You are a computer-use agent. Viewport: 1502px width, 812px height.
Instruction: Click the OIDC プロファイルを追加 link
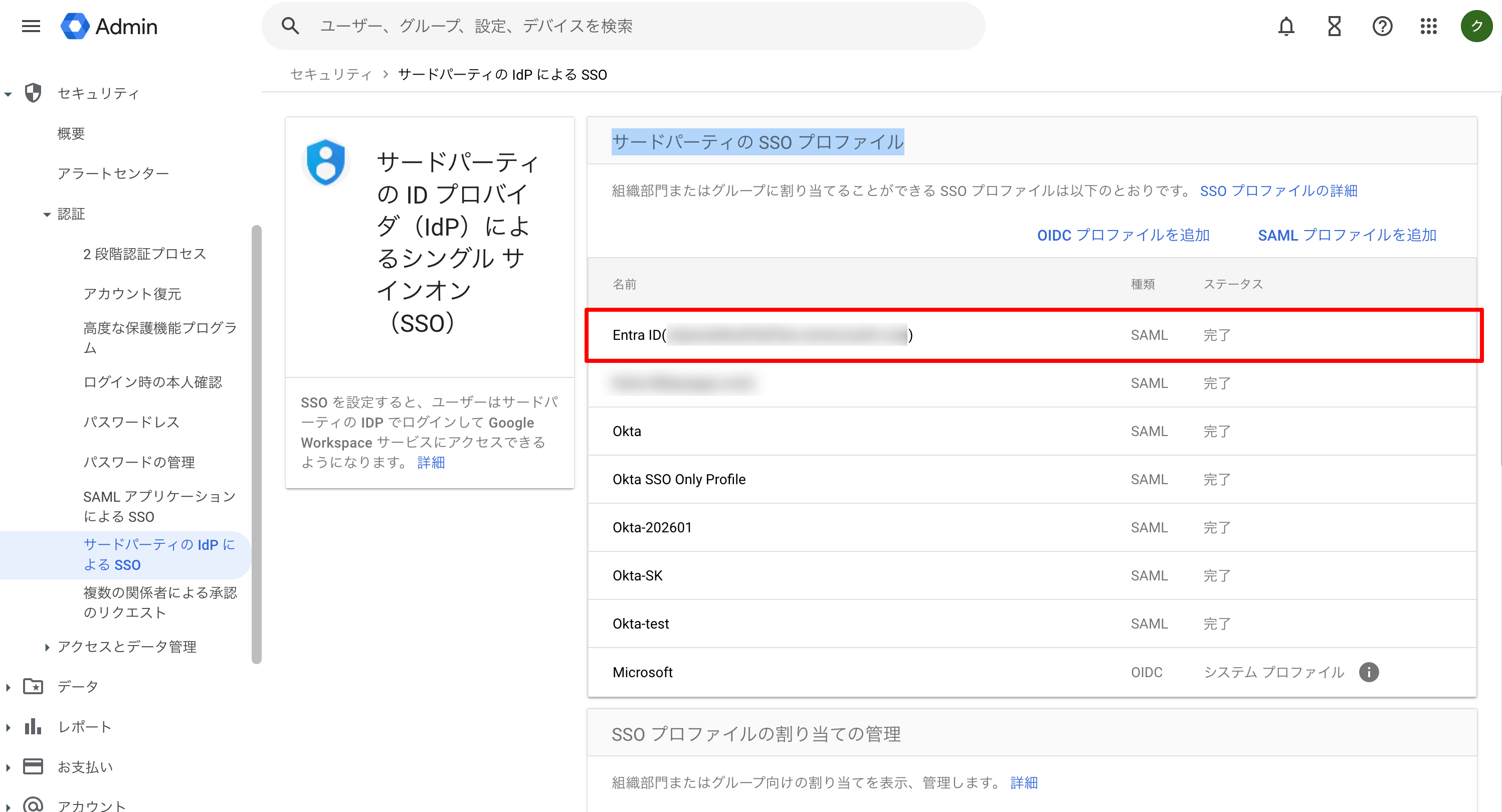pos(1123,235)
